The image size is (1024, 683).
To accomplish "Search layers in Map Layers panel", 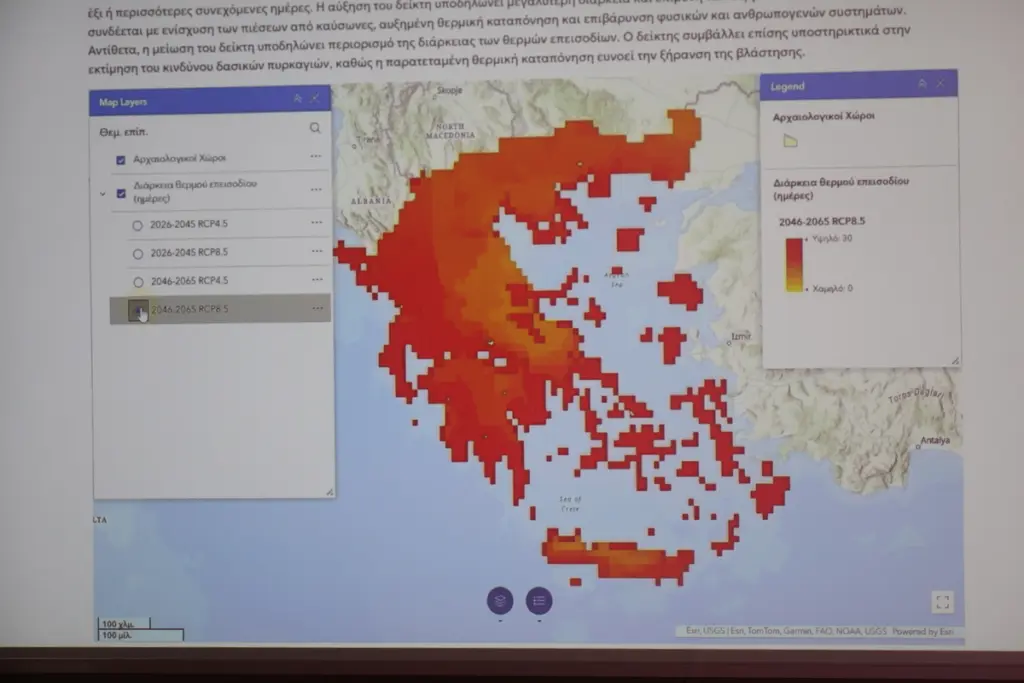I will point(315,129).
